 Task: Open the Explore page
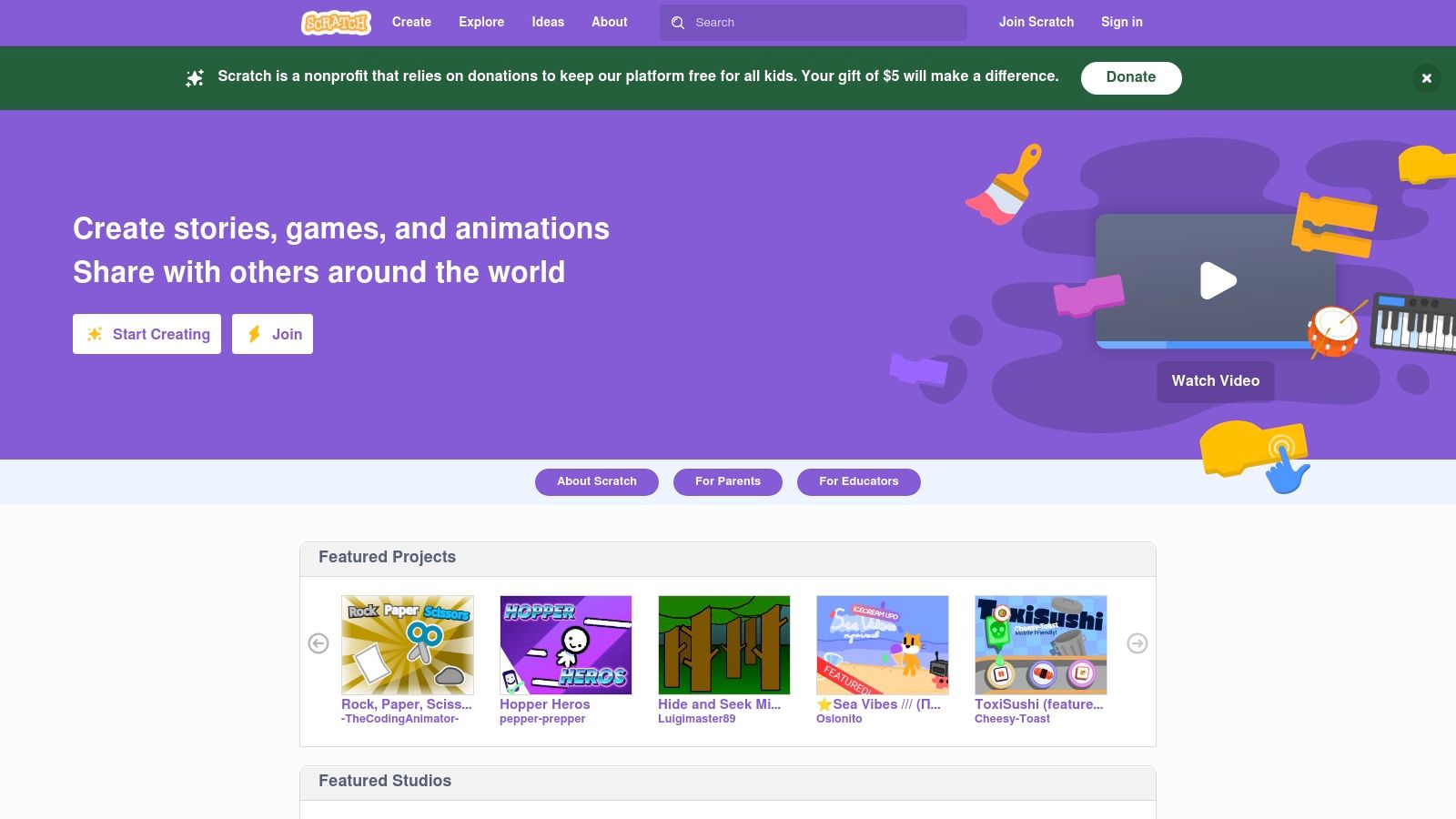(481, 22)
